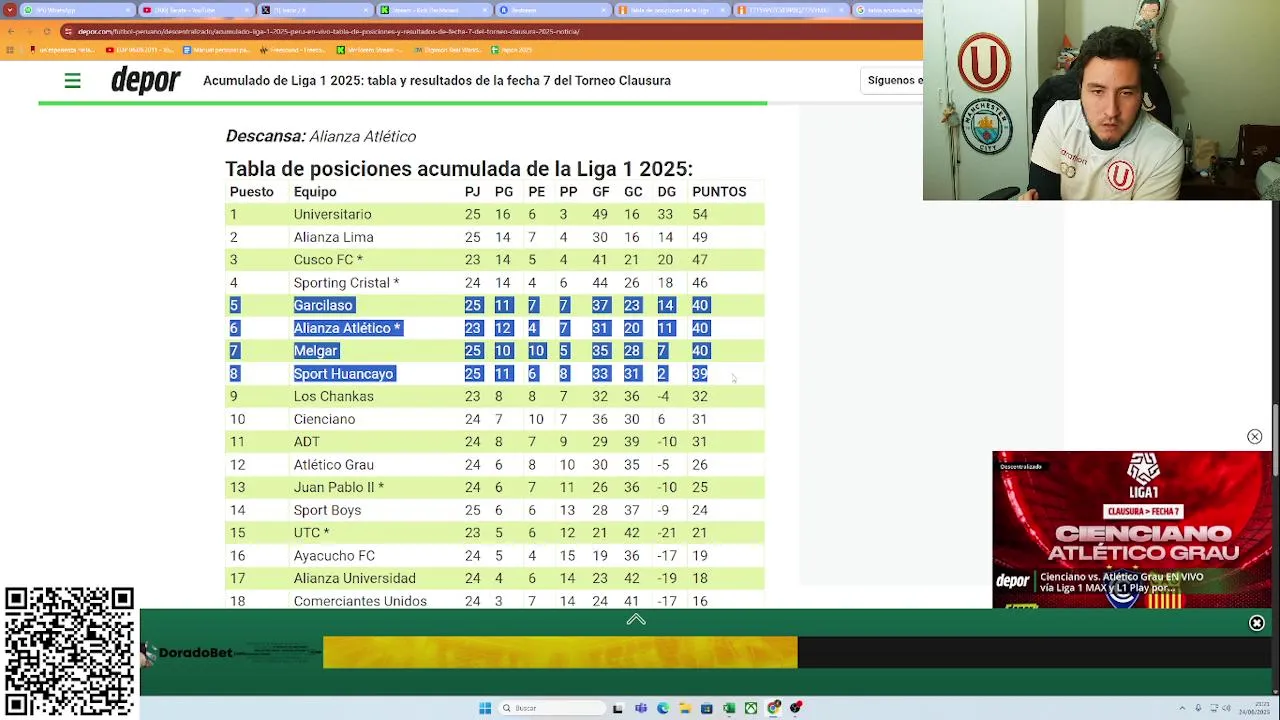Click the Puesto column header
The height and width of the screenshot is (720, 1280).
(252, 192)
